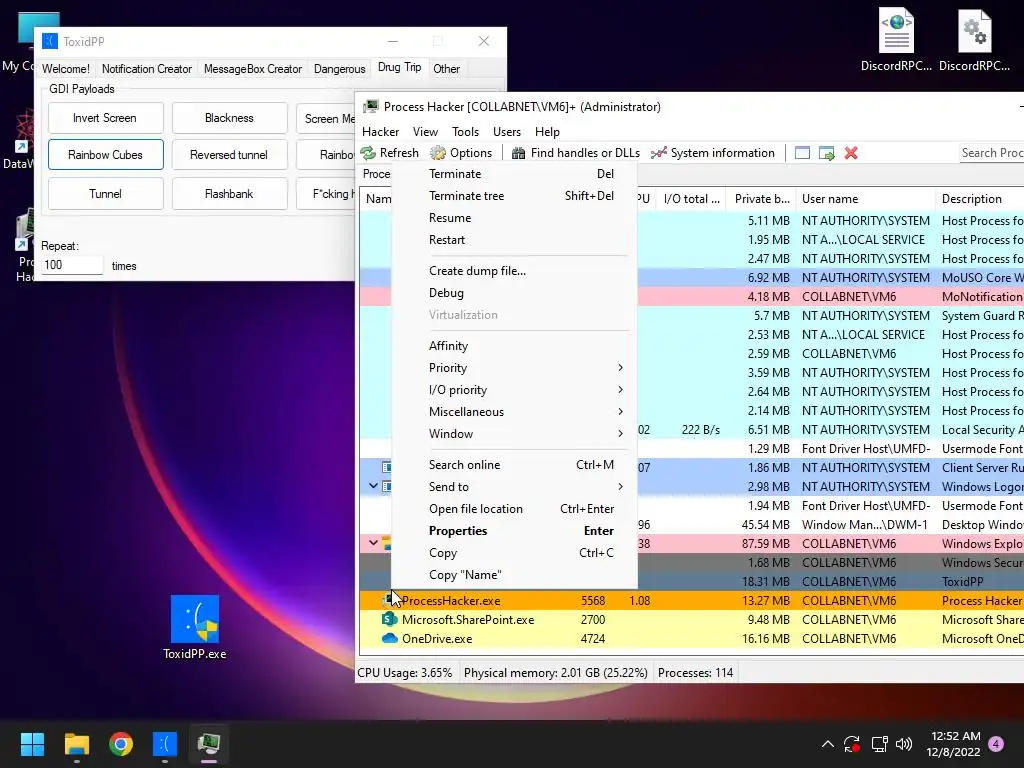This screenshot has width=1024, height=768.
Task: Choose Search online in context menu
Action: (x=514, y=465)
